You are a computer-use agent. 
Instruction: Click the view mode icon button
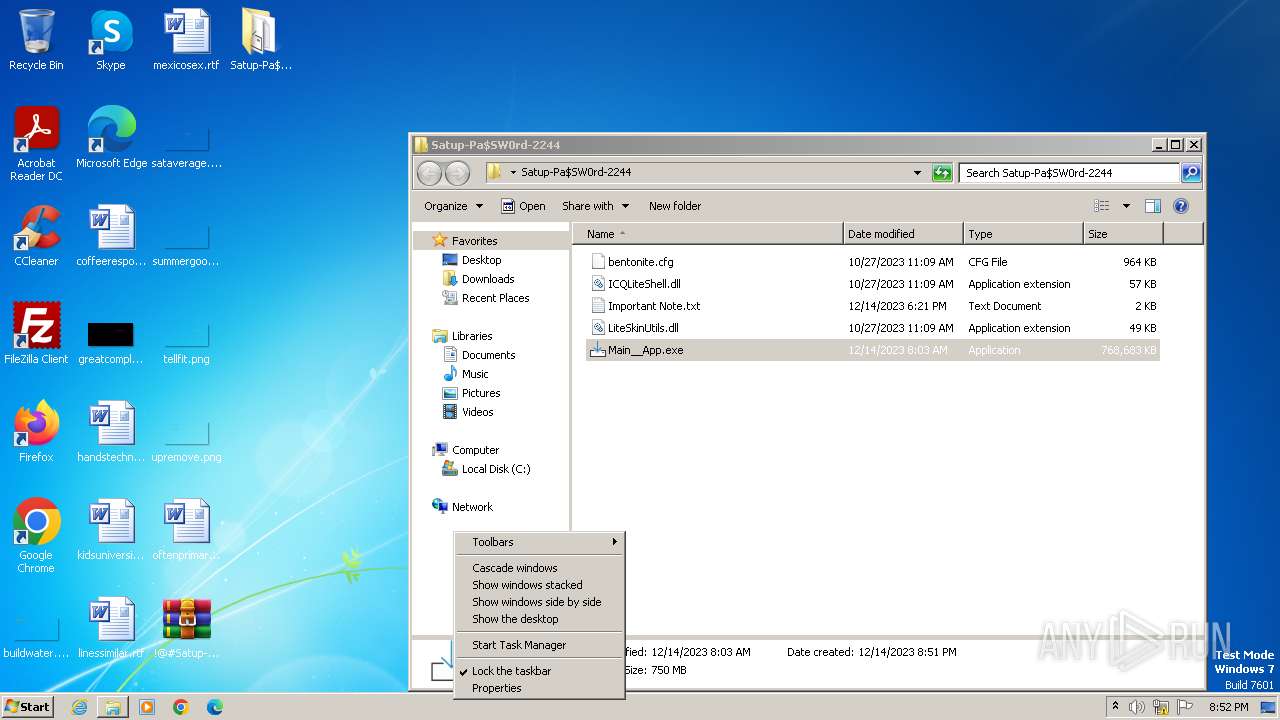point(1102,206)
